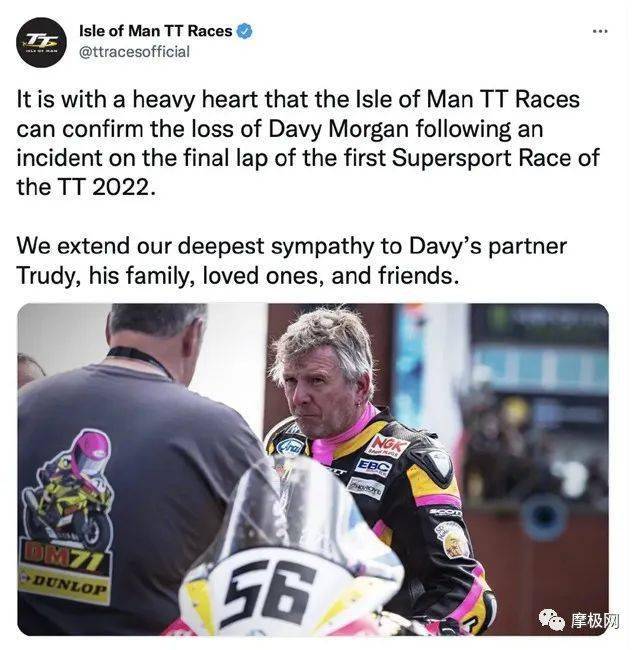The height and width of the screenshot is (650, 640).
Task: Visit the Isle of Man TT Races account name
Action: [x=155, y=31]
